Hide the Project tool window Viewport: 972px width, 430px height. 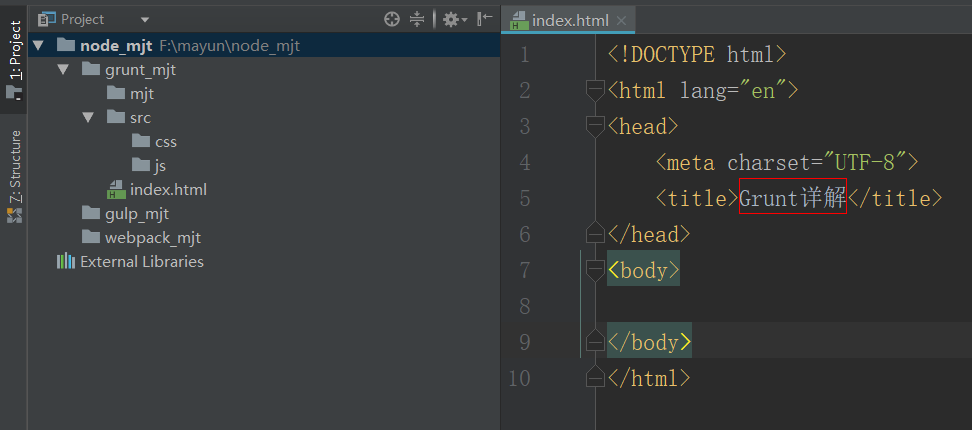(485, 19)
